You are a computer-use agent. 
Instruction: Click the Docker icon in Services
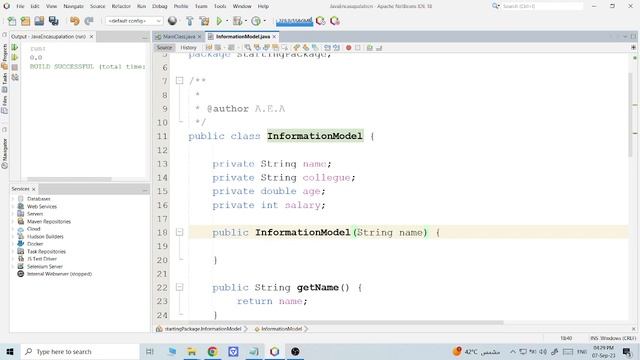point(21,244)
